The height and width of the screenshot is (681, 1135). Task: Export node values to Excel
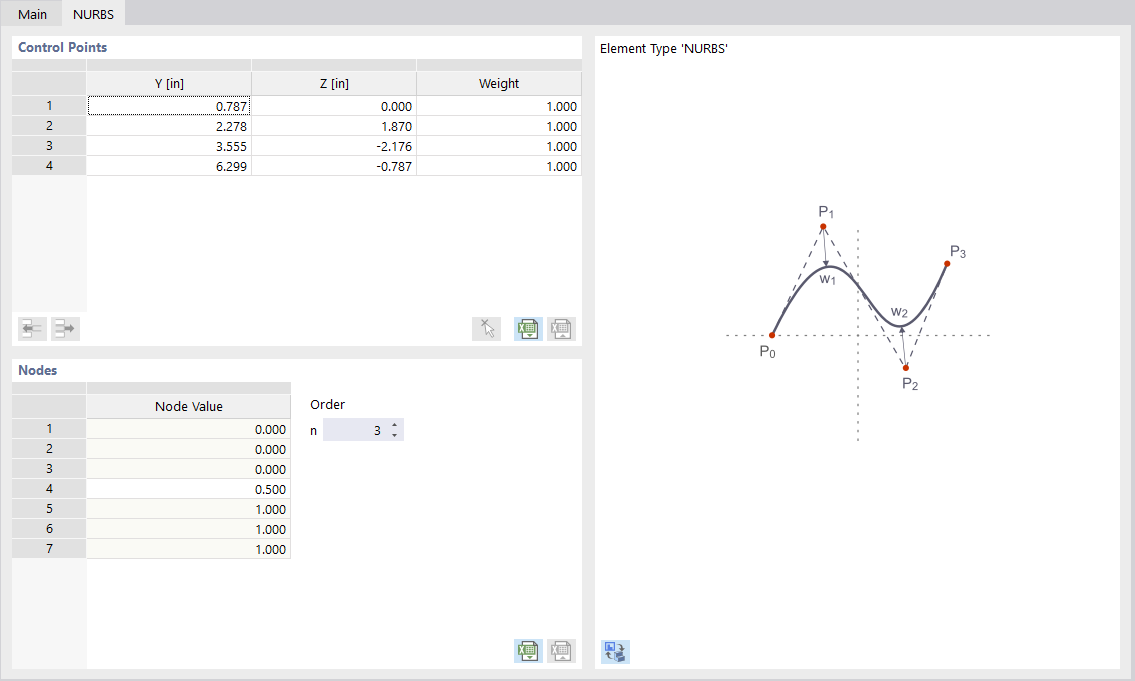pos(561,650)
